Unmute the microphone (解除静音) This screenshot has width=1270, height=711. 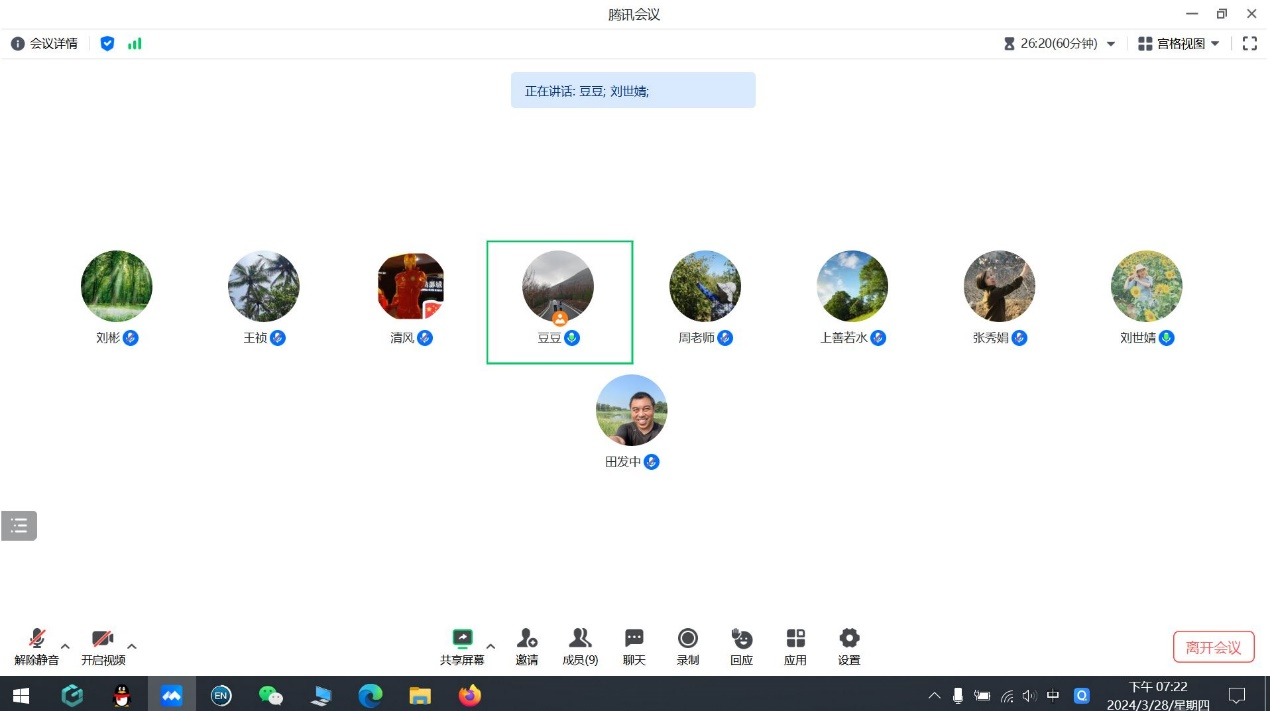pos(37,646)
